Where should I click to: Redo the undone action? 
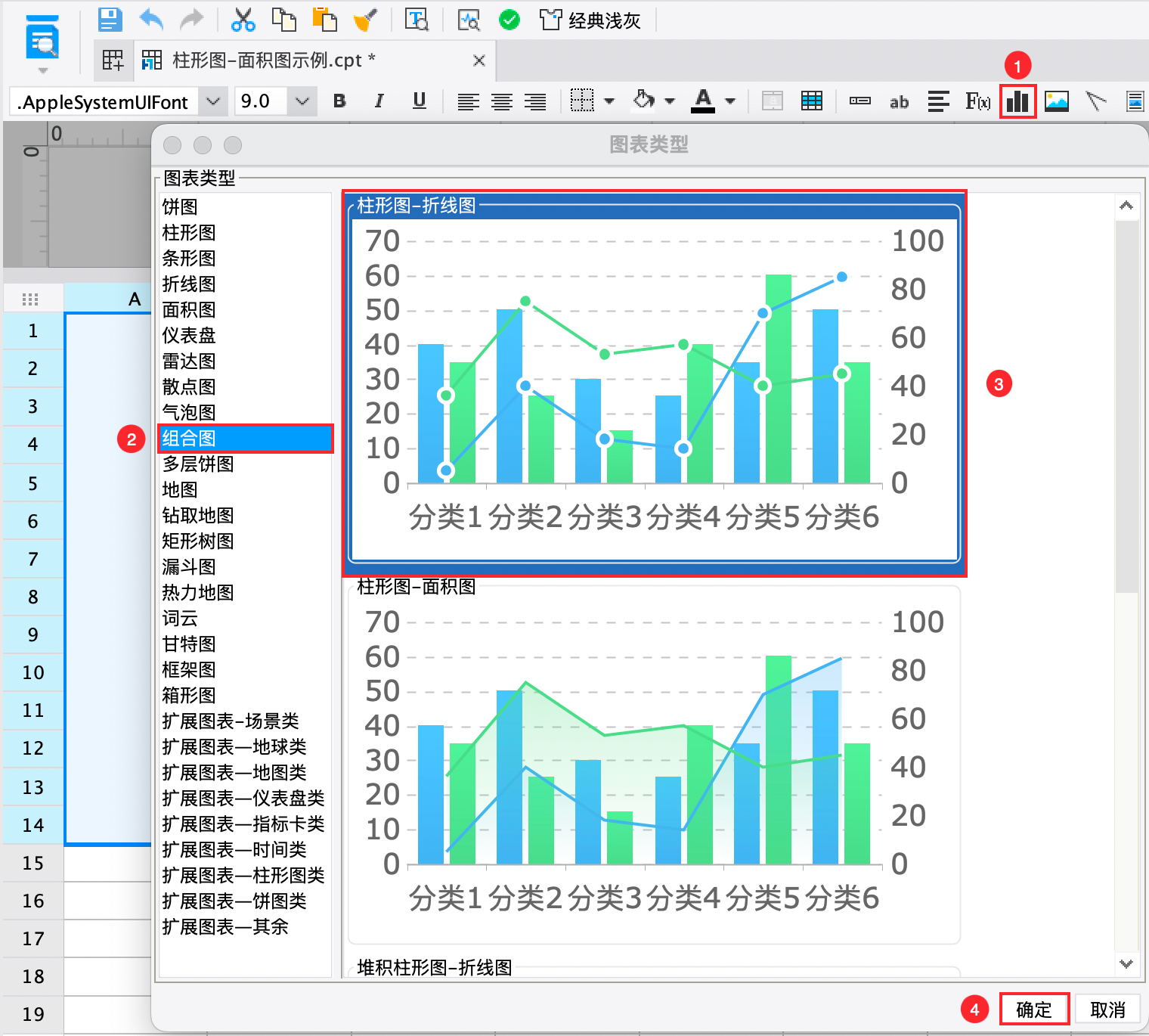coord(191,20)
